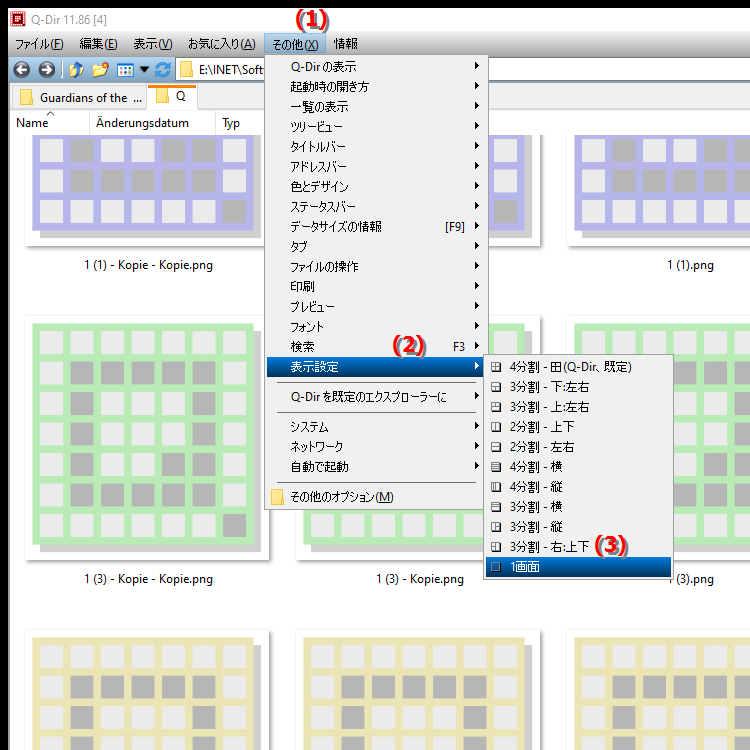
Task: Open the ファイルの操作 submenu
Action: 376,266
